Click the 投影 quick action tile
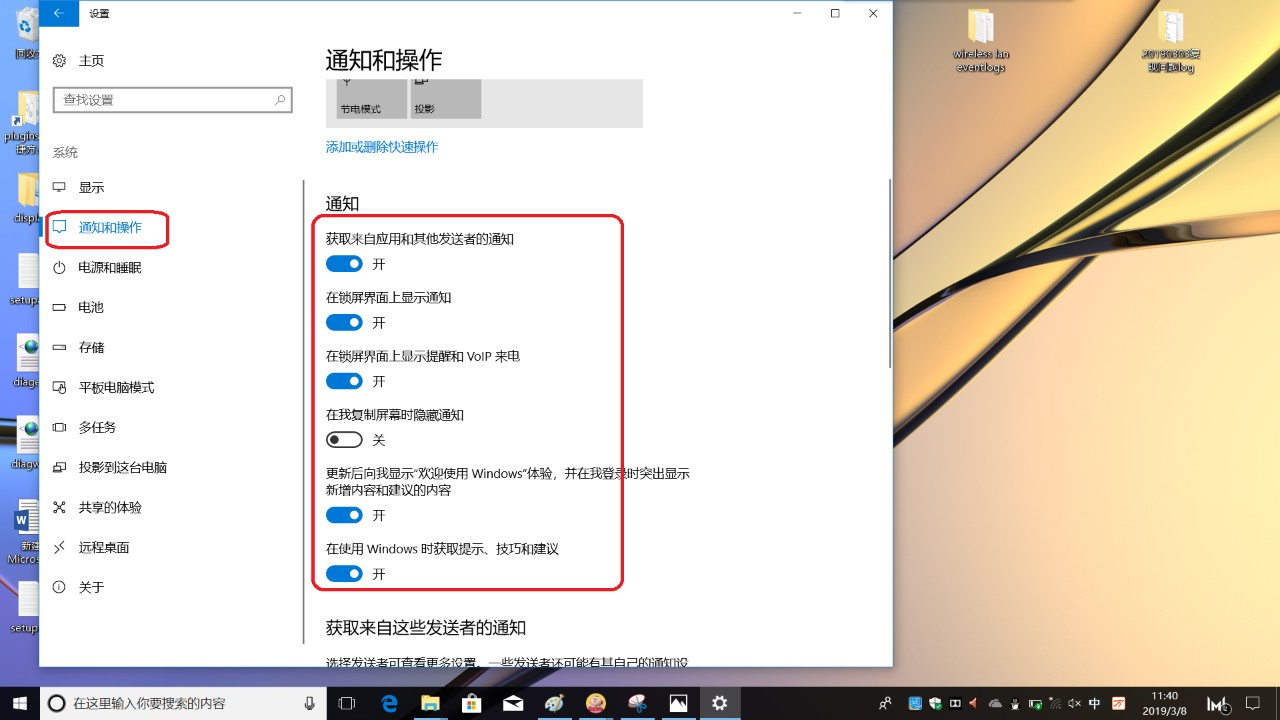 pyautogui.click(x=446, y=99)
